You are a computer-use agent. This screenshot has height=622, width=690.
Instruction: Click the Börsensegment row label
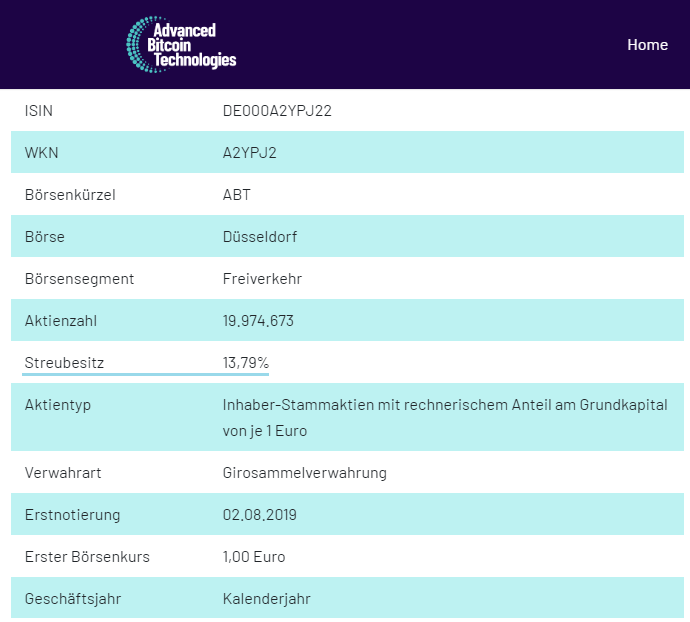79,279
